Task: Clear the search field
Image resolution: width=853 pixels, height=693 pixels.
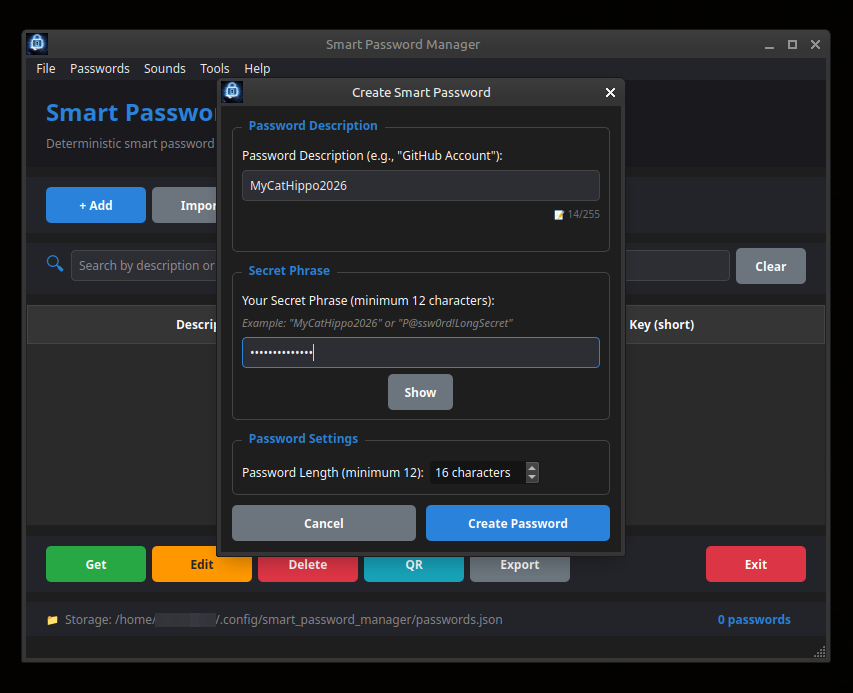Action: pyautogui.click(x=770, y=266)
